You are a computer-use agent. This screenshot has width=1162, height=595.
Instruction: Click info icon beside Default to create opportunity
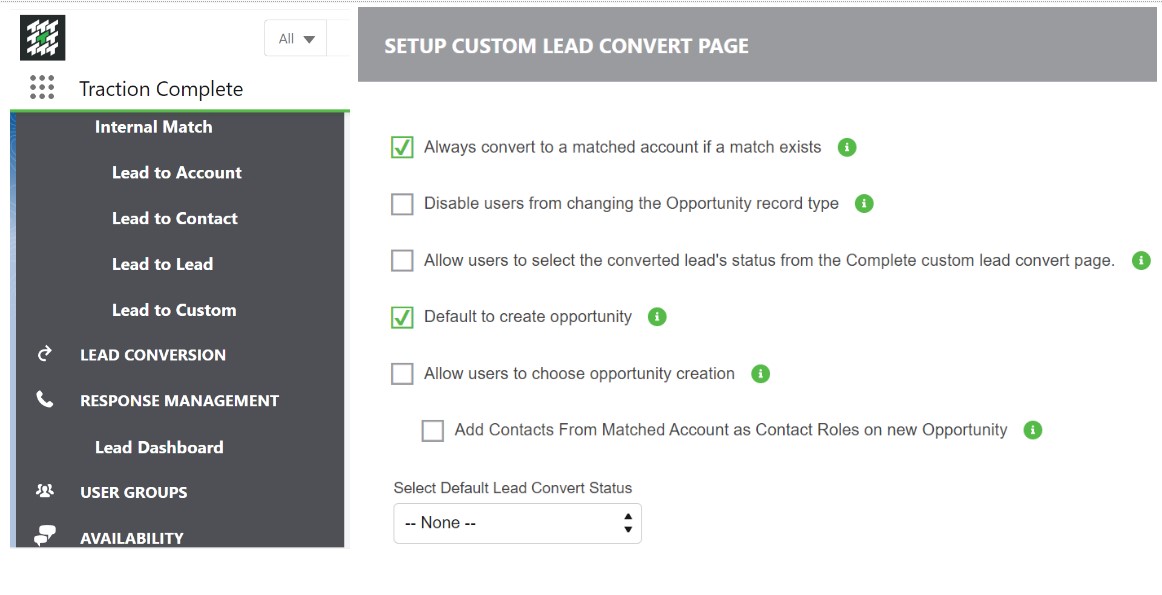pyautogui.click(x=657, y=317)
